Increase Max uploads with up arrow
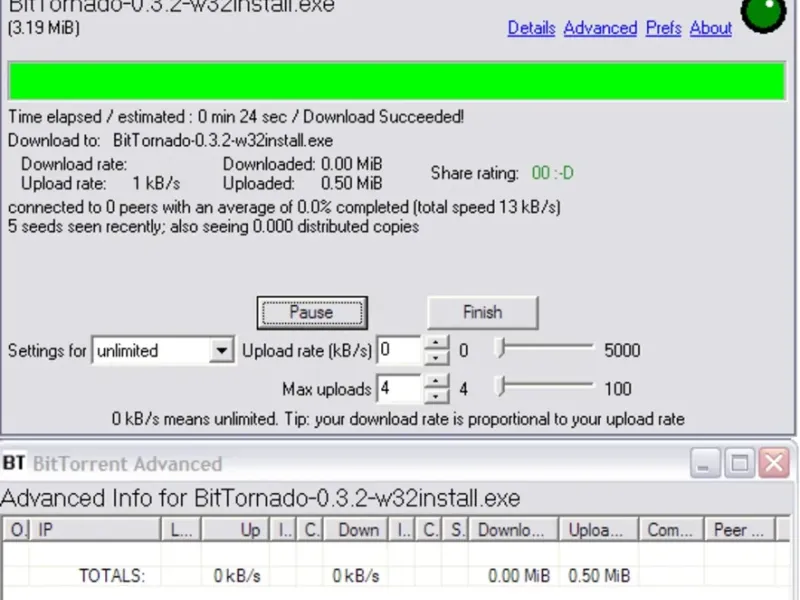 [436, 382]
